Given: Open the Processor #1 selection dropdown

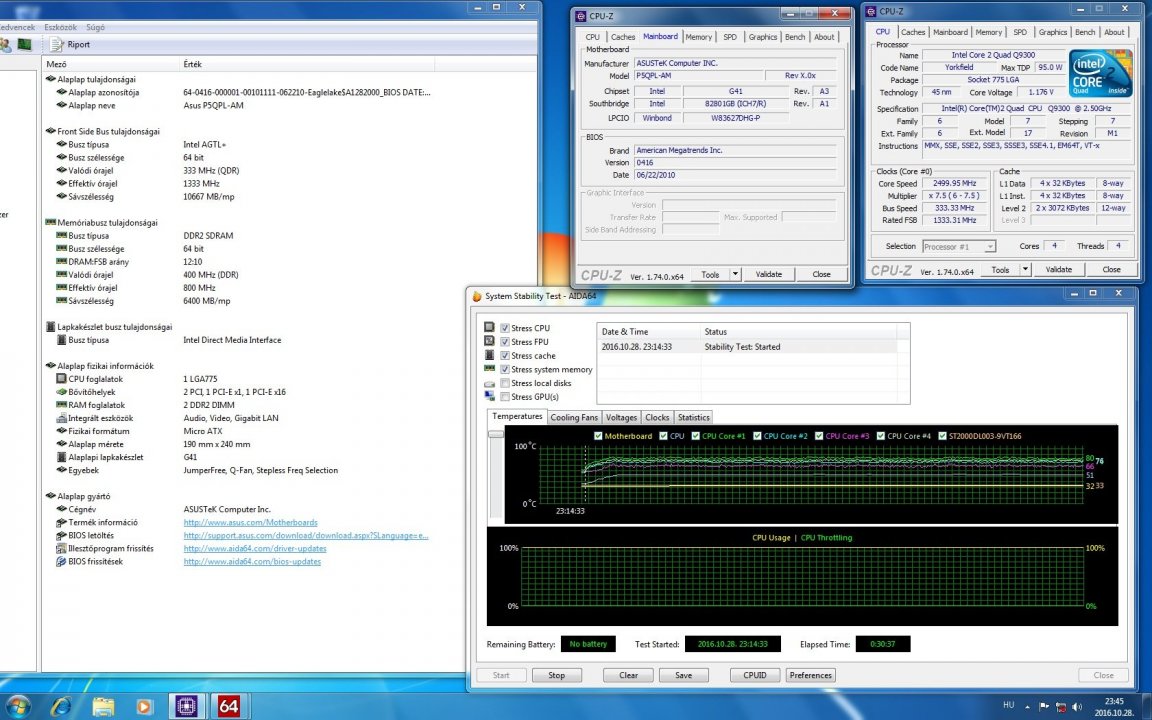Looking at the screenshot, I should point(958,246).
